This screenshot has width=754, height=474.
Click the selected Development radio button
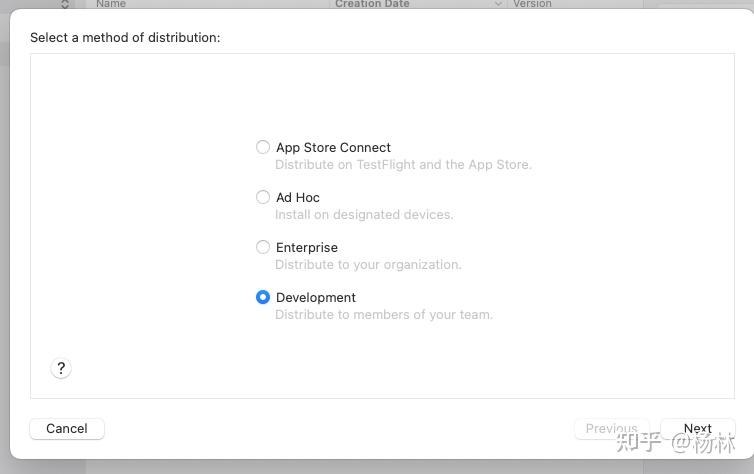coord(263,297)
